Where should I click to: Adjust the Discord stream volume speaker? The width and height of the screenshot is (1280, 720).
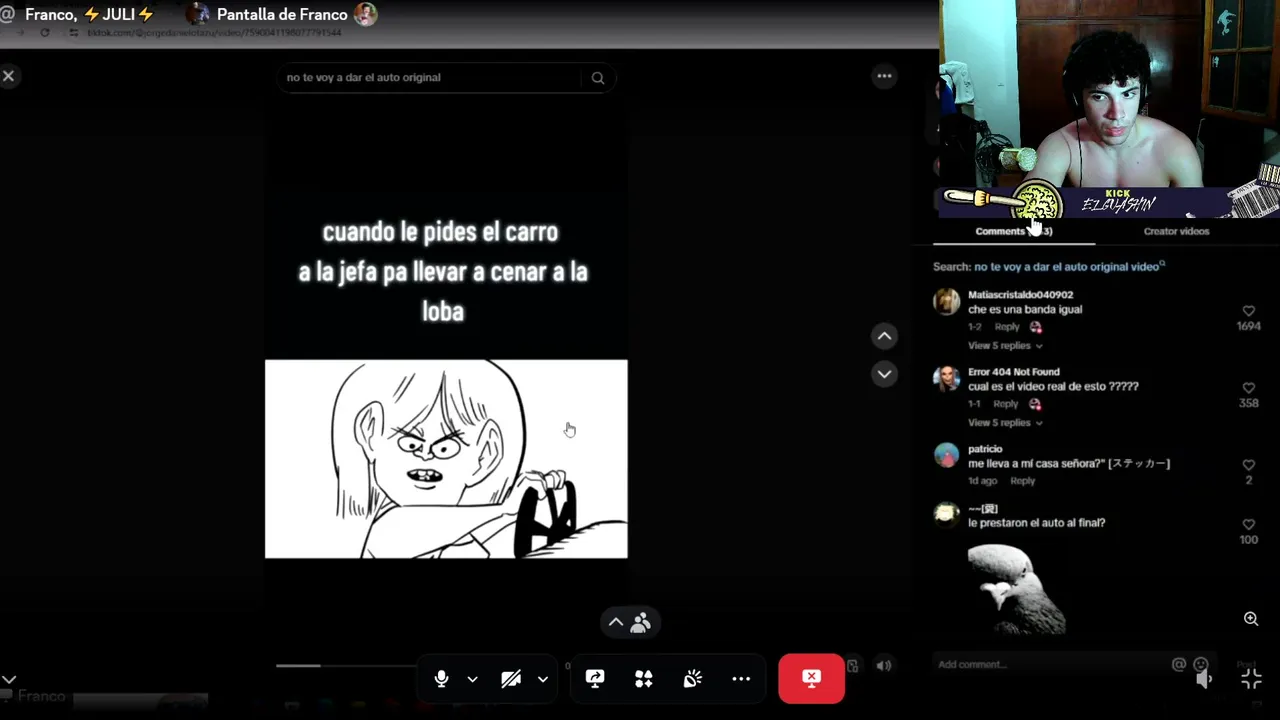click(x=1204, y=679)
